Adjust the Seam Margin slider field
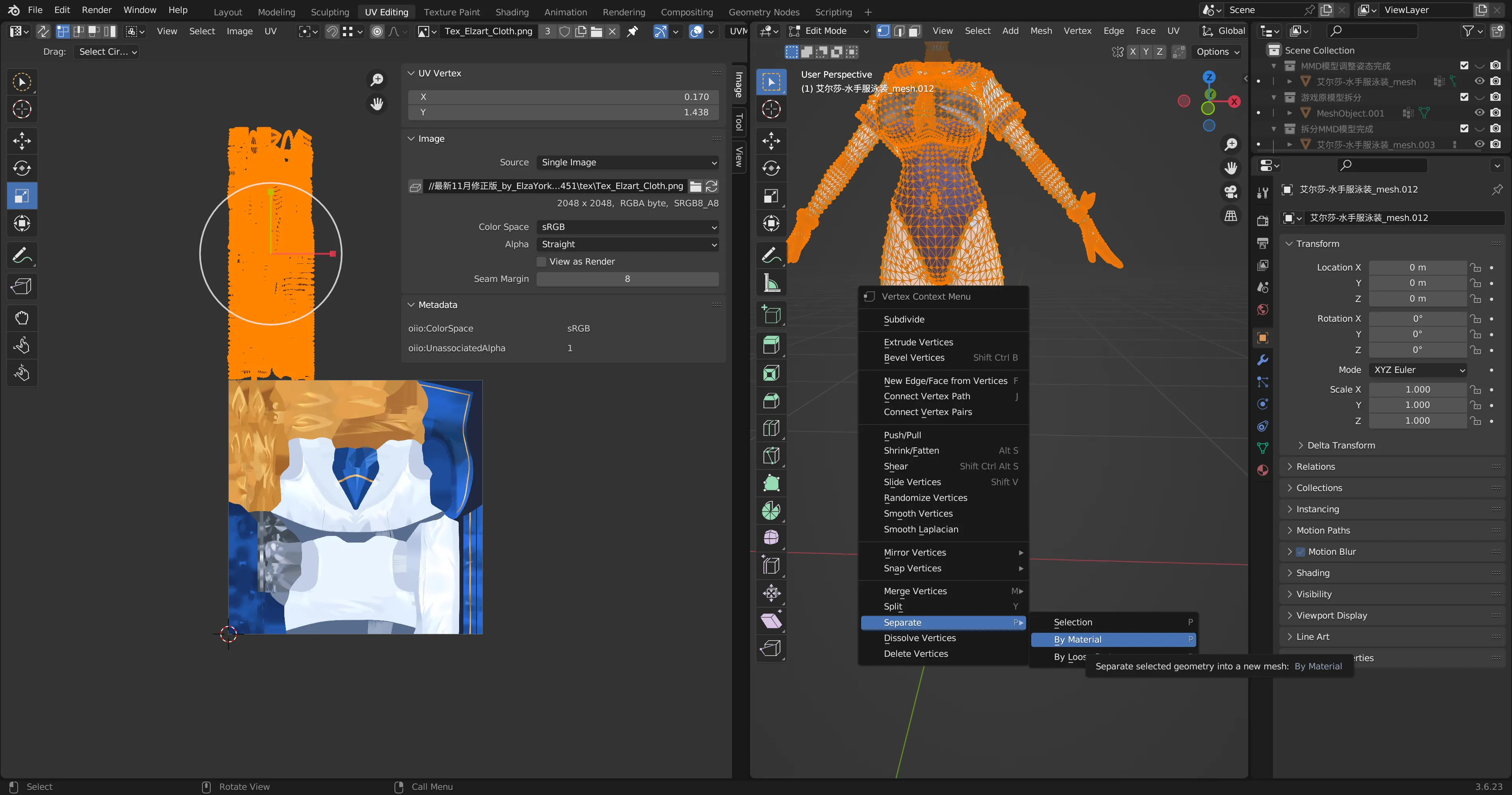The image size is (1512, 795). coord(627,279)
